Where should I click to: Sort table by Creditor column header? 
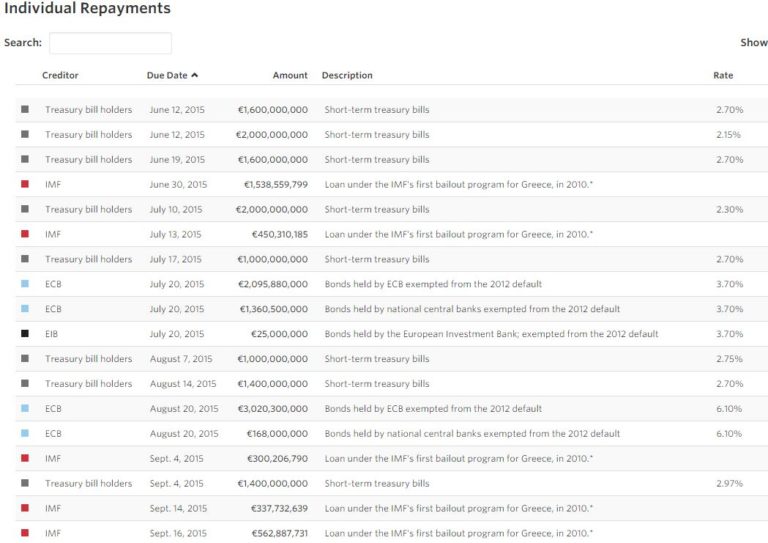[x=60, y=76]
